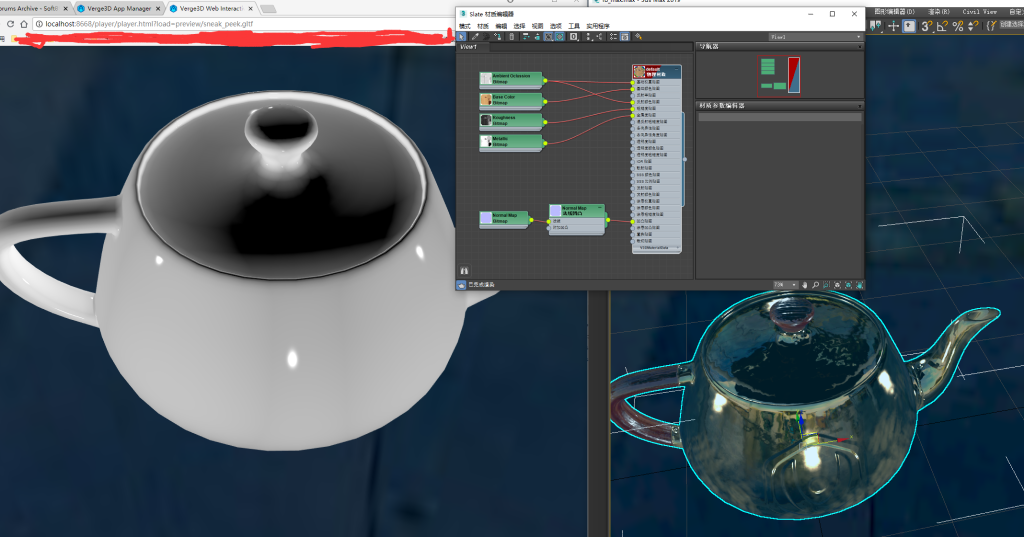Toggle Parameter Editor panel visibility
Viewport: 1024px width, 537px height.
tap(624, 37)
